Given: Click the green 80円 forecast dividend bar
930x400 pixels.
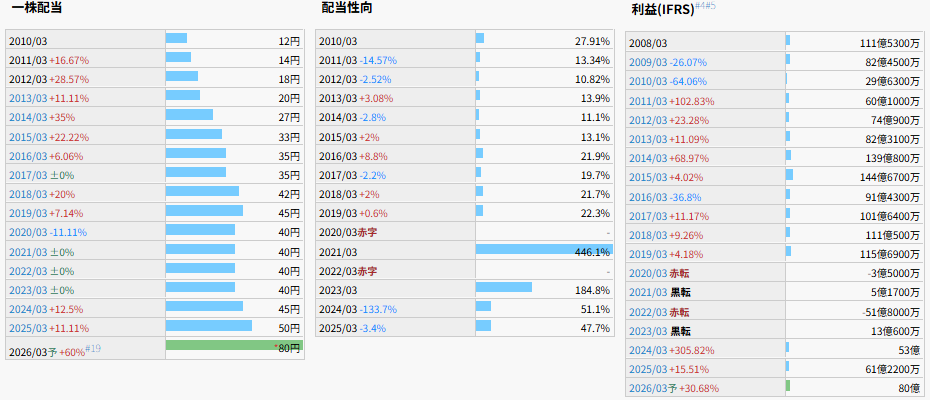Looking at the screenshot, I should coord(234,345).
